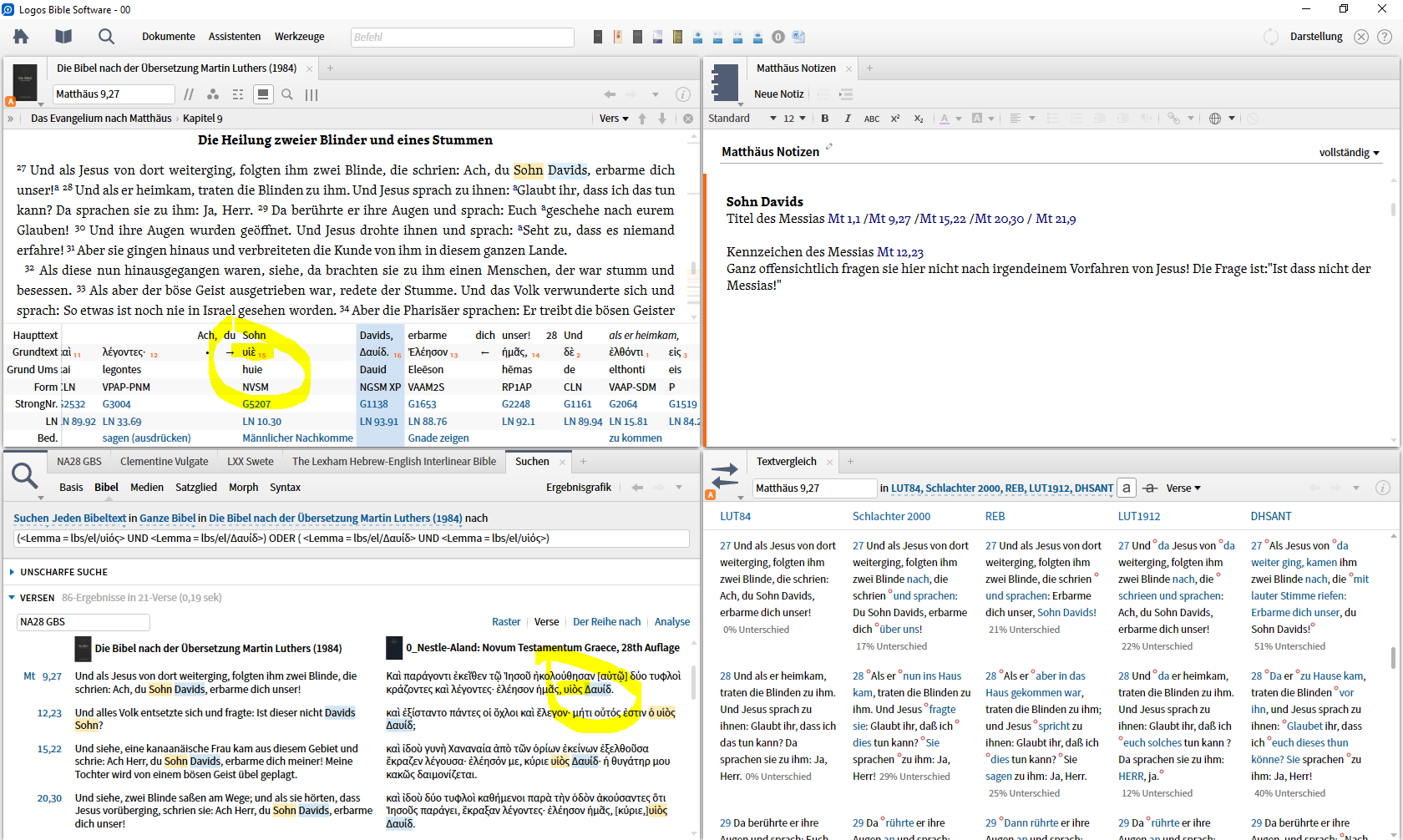This screenshot has width=1403, height=840.
Task: Open the Luther Bible panel info icon
Action: [682, 94]
